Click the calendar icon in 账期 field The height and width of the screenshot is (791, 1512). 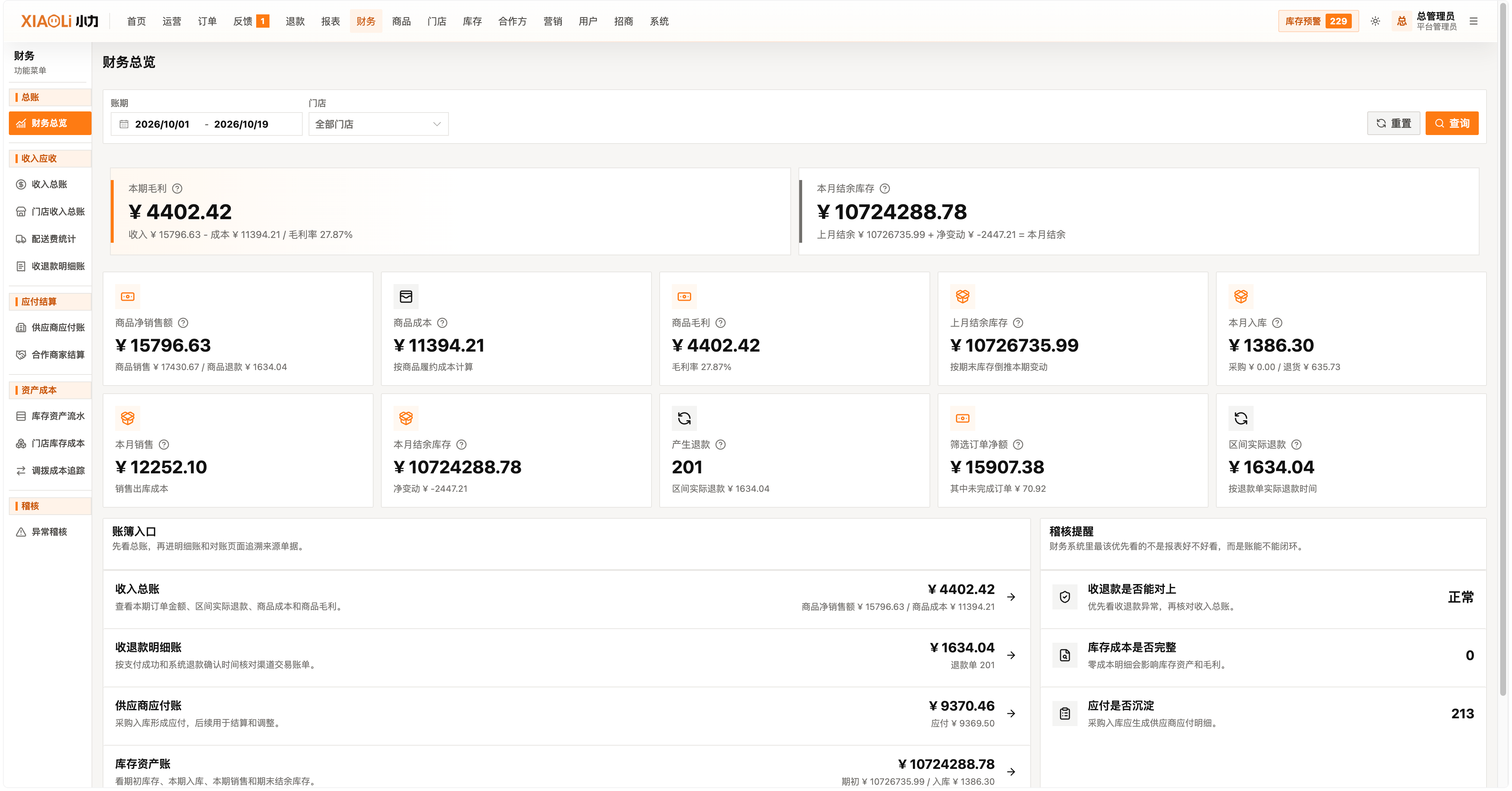(x=124, y=124)
